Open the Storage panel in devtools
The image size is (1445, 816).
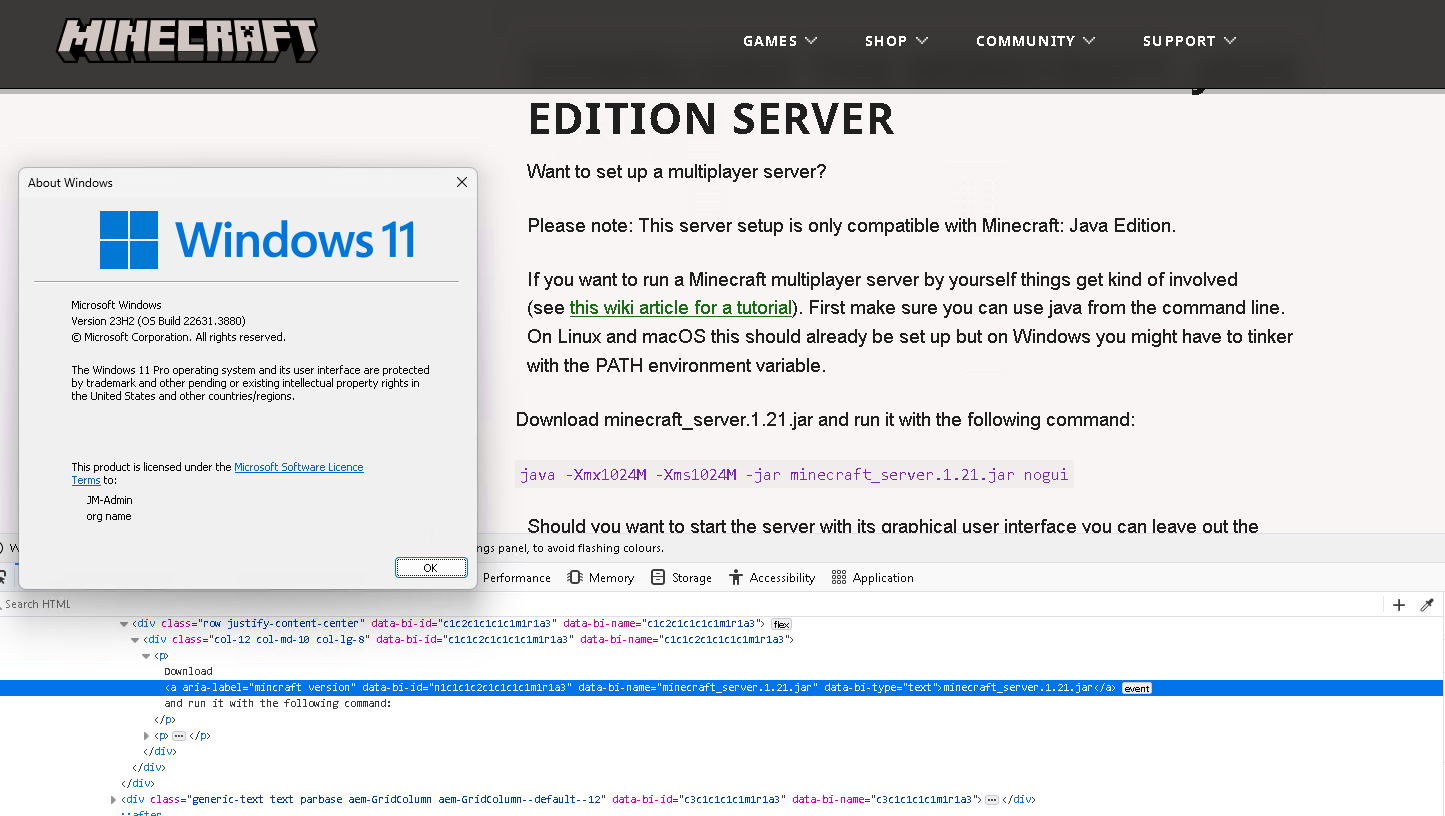tap(681, 578)
